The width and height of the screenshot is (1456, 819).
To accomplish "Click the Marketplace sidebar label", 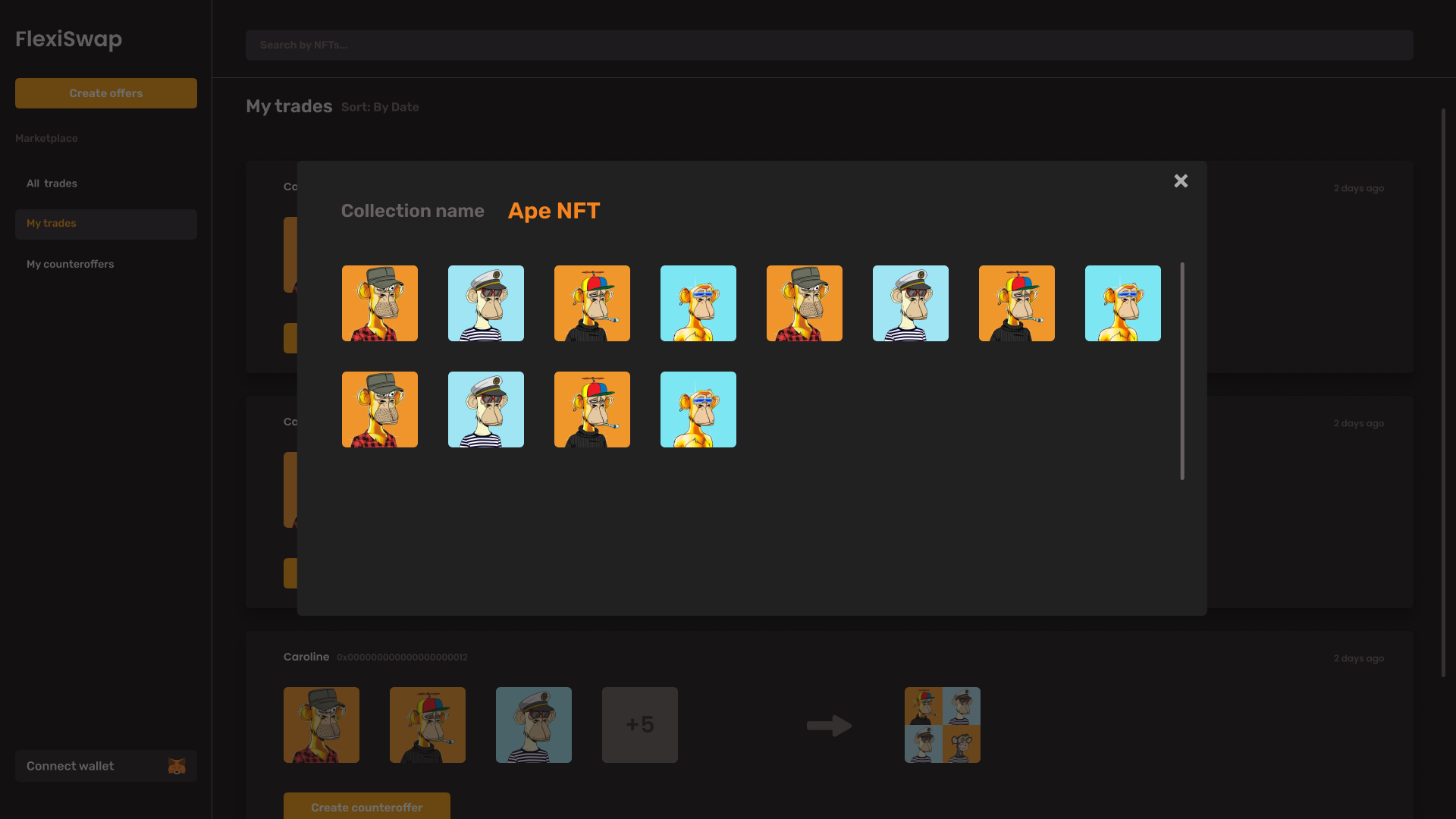I will 46,138.
